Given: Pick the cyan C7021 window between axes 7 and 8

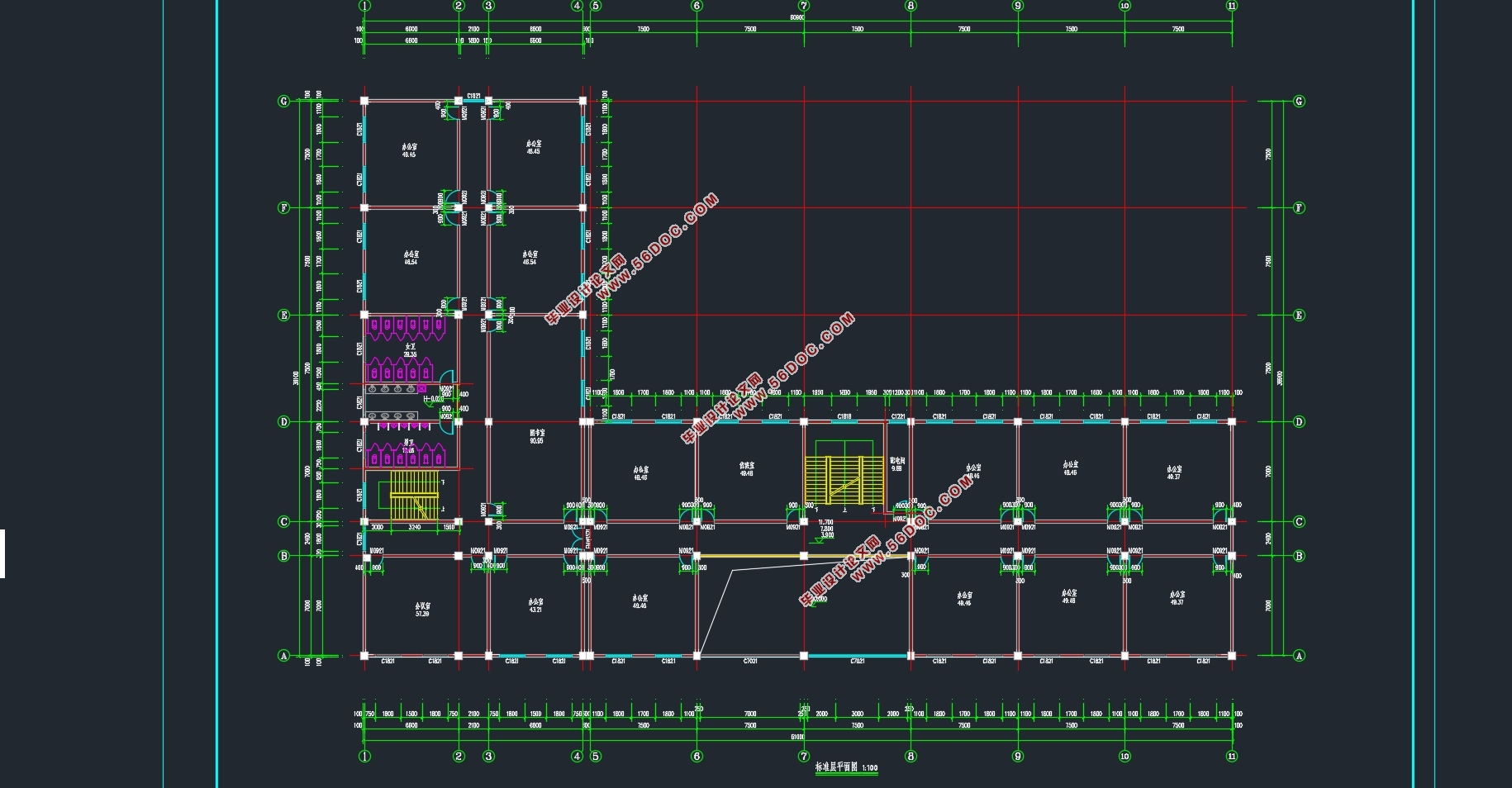Looking at the screenshot, I should point(857,657).
